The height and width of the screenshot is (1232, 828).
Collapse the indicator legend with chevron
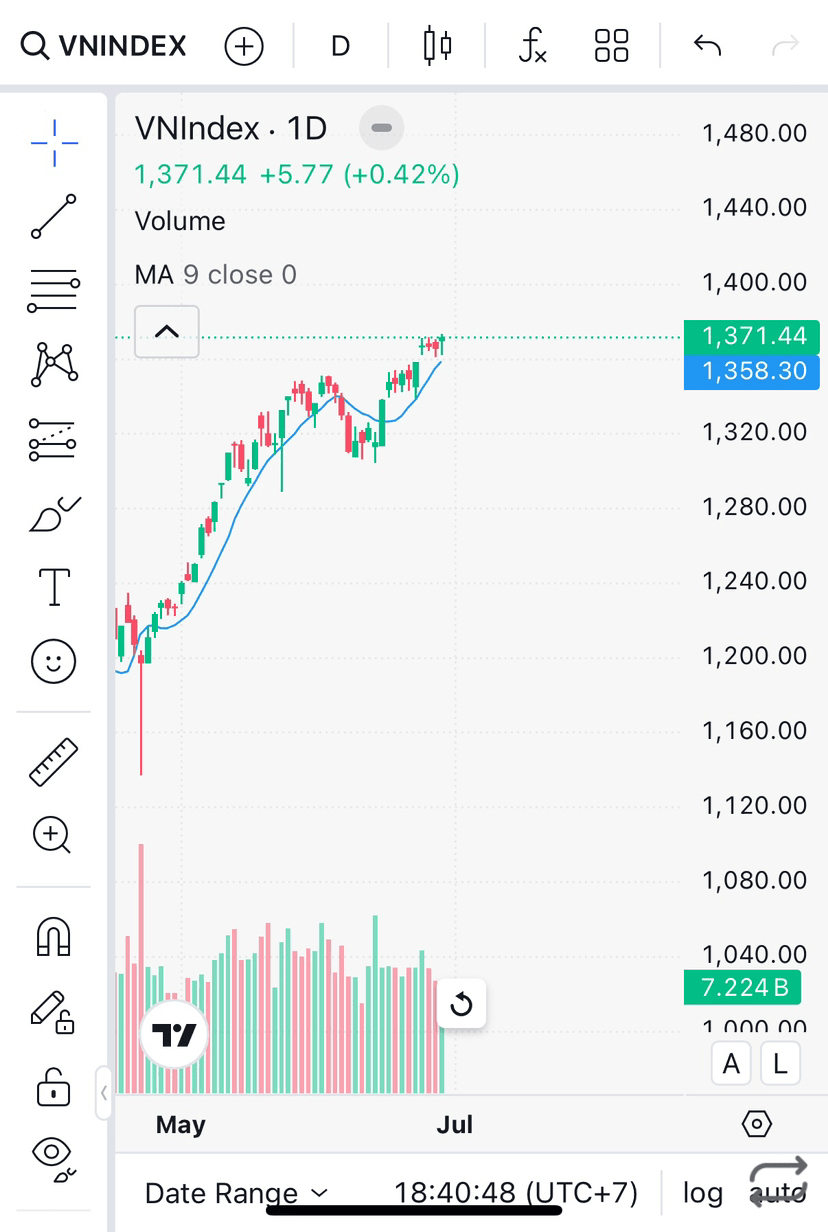coord(166,331)
